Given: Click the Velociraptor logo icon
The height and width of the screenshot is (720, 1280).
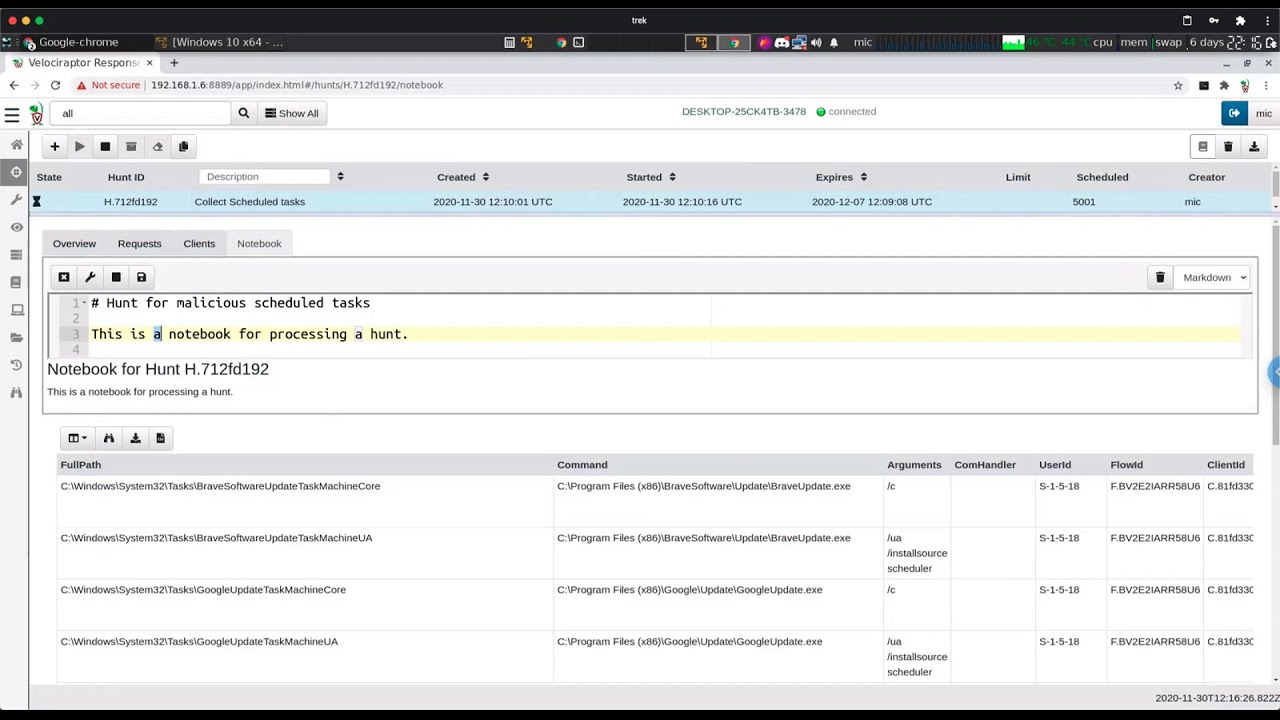Looking at the screenshot, I should click(x=36, y=114).
